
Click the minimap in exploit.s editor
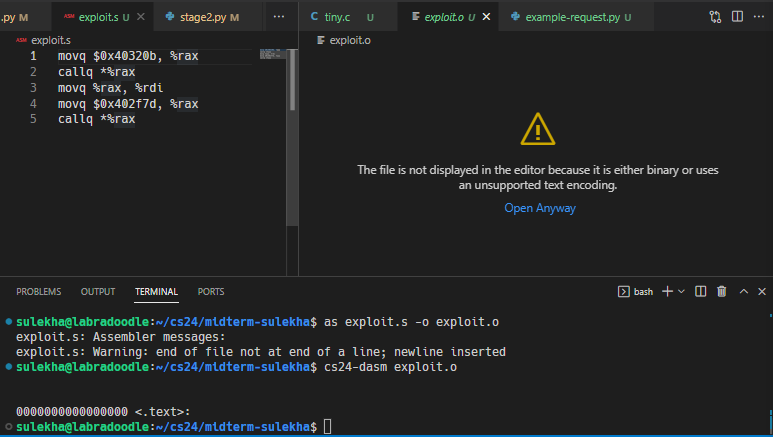(273, 55)
